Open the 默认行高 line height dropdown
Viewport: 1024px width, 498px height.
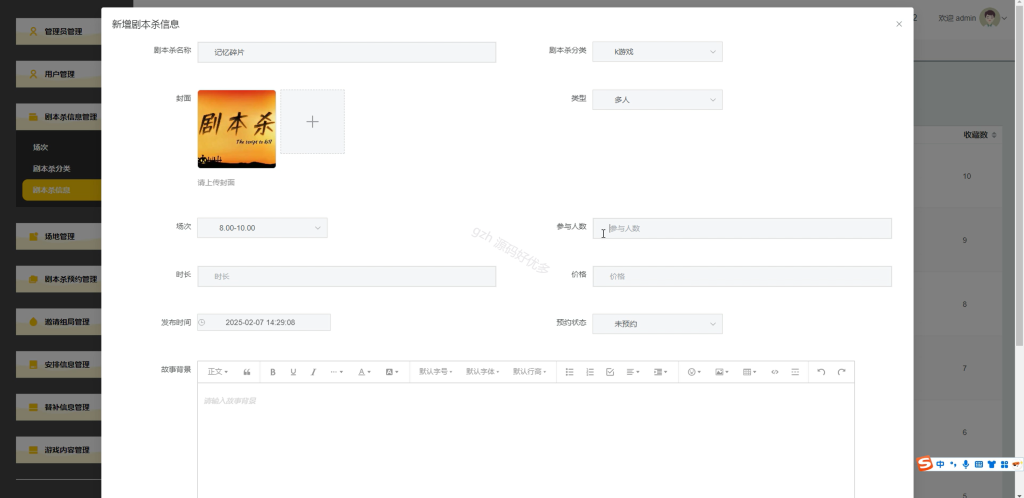(530, 372)
